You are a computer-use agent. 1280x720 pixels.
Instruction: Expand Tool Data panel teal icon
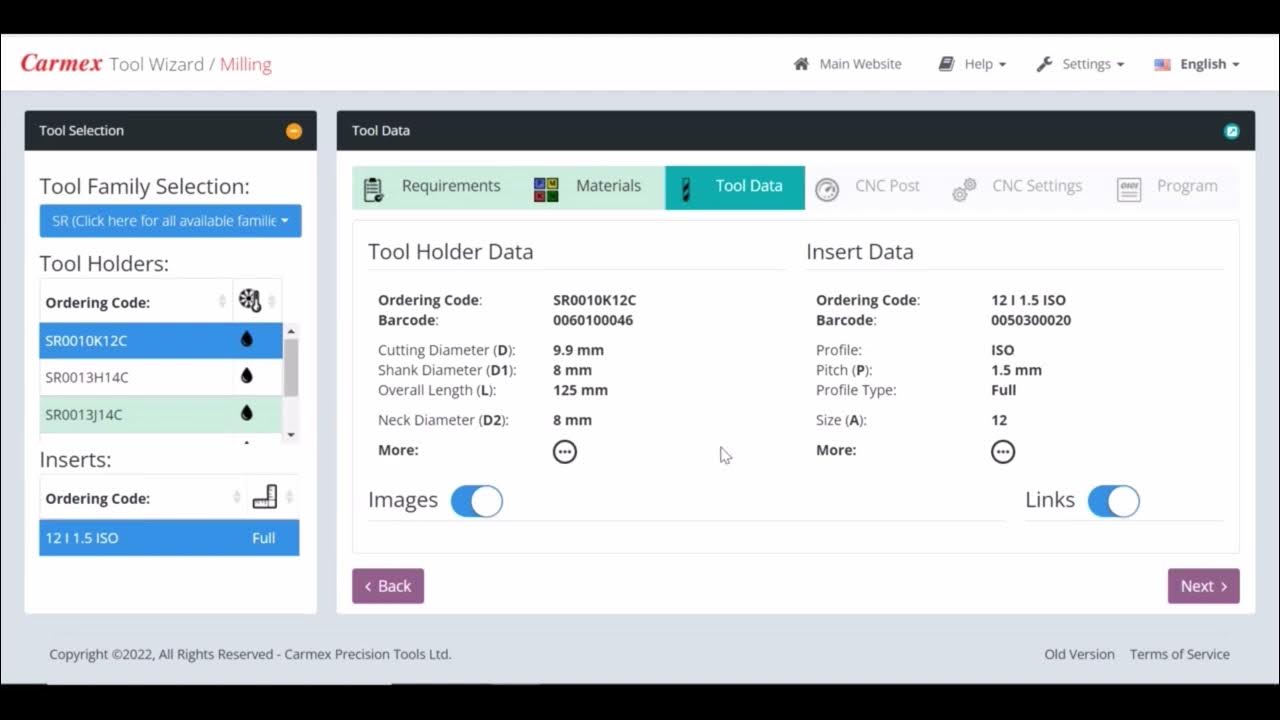click(x=1232, y=131)
